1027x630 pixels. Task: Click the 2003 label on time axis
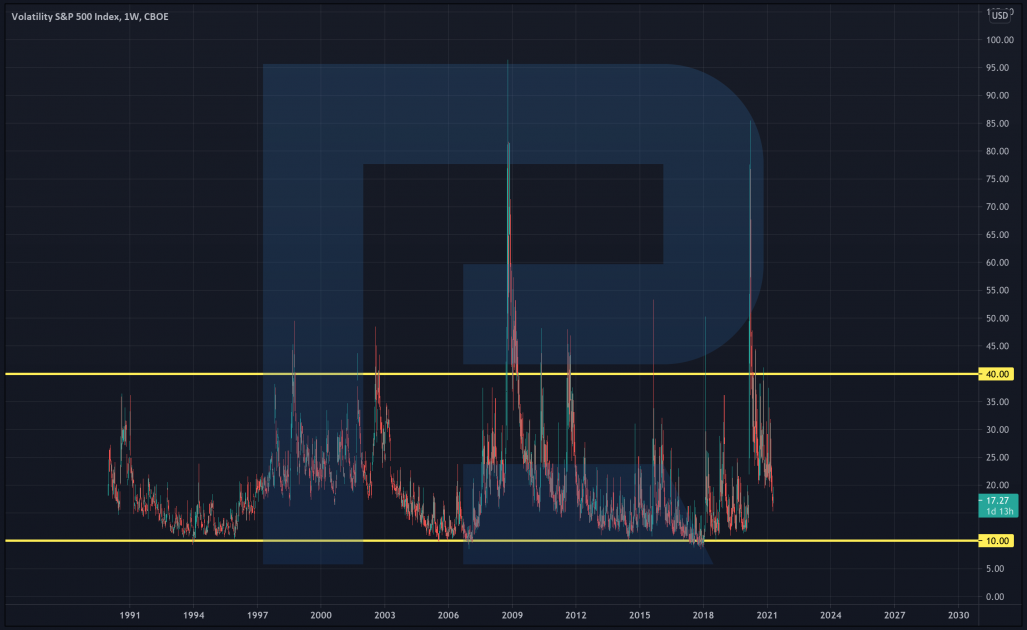(384, 615)
